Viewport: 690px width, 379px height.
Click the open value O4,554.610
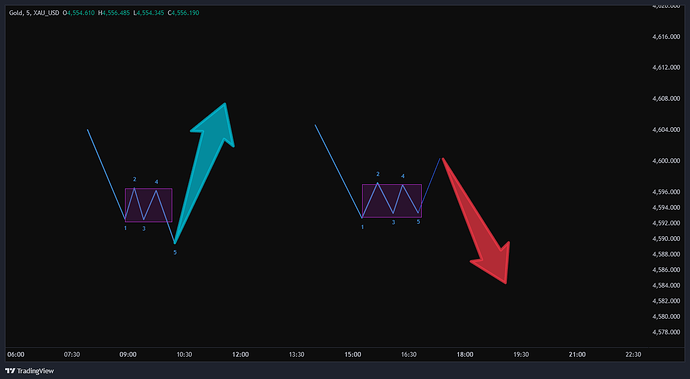point(79,13)
